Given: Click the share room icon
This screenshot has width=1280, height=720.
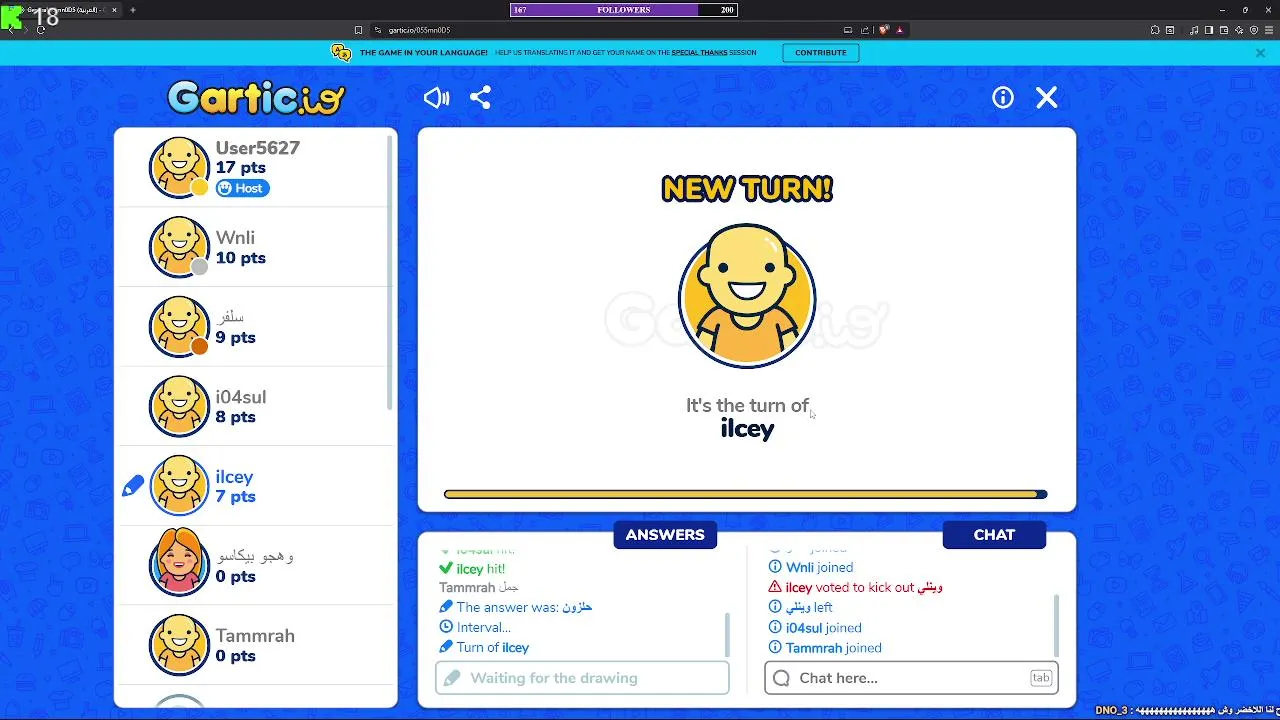Looking at the screenshot, I should coord(480,97).
